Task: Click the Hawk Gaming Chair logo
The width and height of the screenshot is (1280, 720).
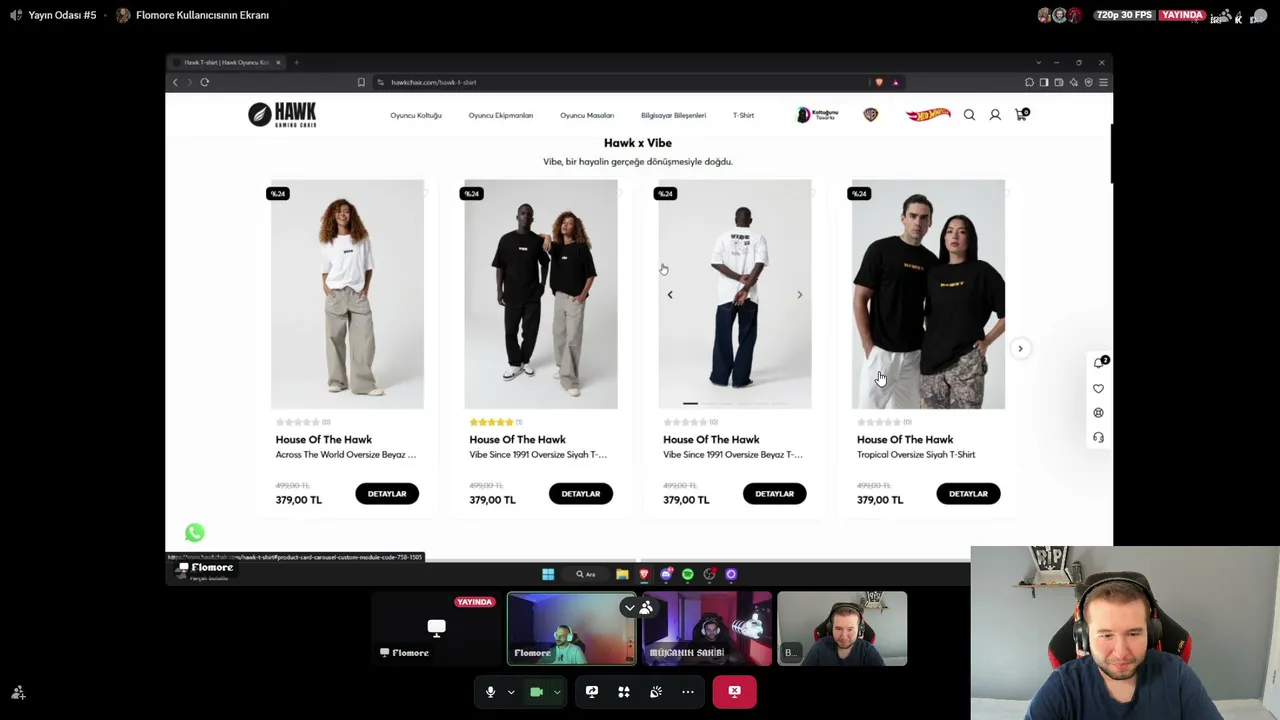Action: click(x=283, y=115)
